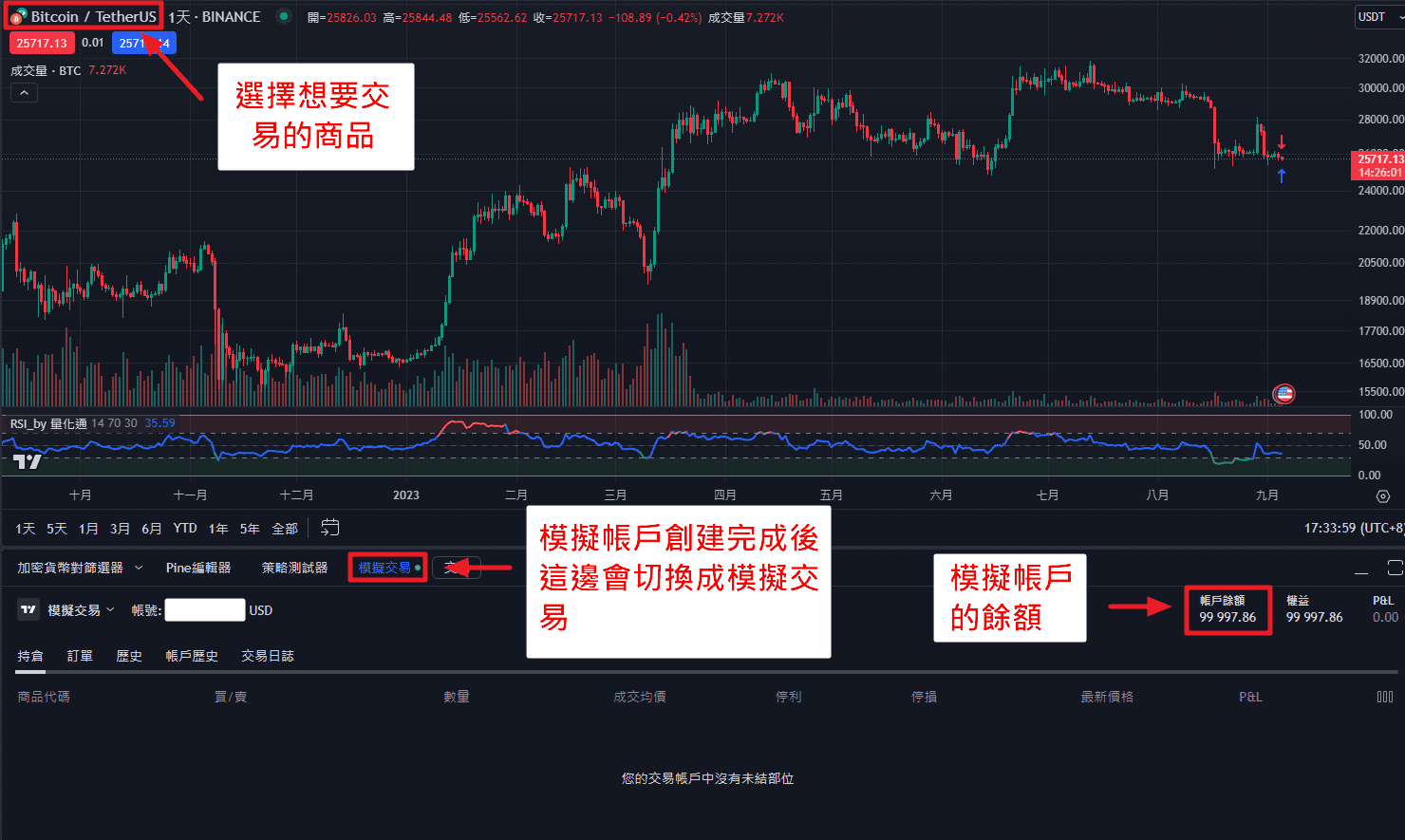This screenshot has width=1405, height=840.
Task: Open the positions table column settings icon
Action: pos(1384,697)
